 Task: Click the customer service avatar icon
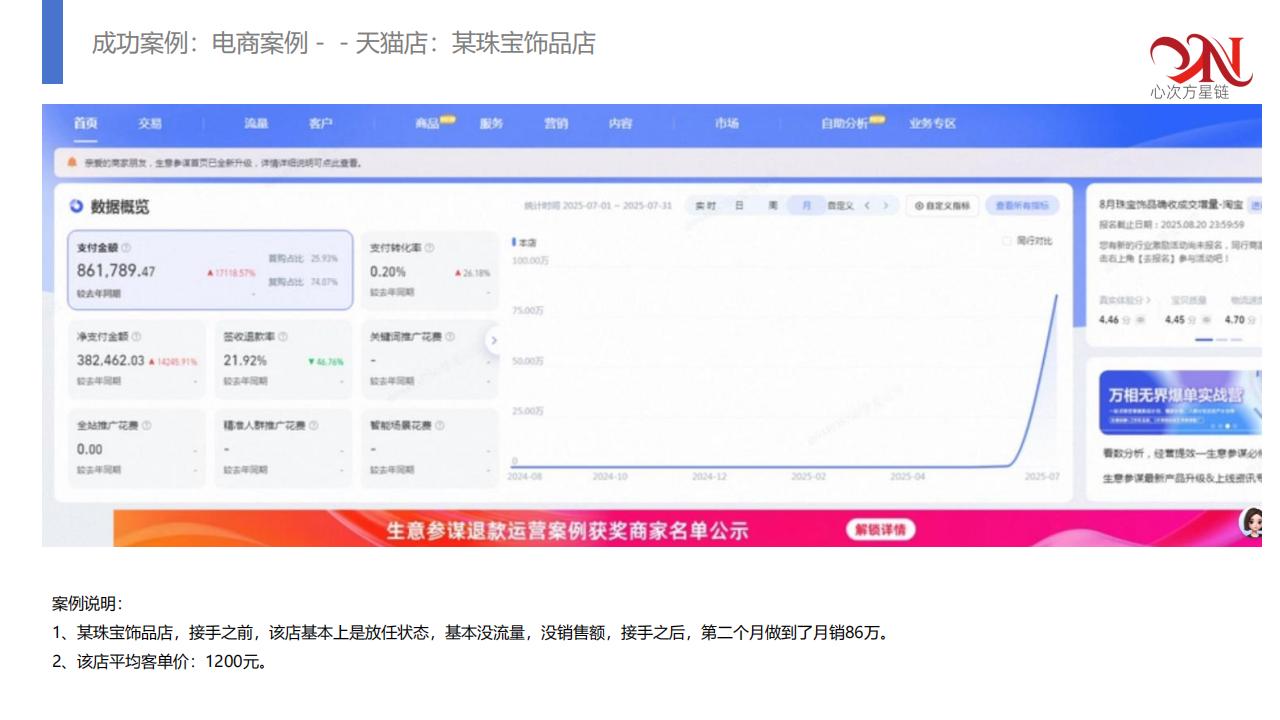tap(1250, 521)
